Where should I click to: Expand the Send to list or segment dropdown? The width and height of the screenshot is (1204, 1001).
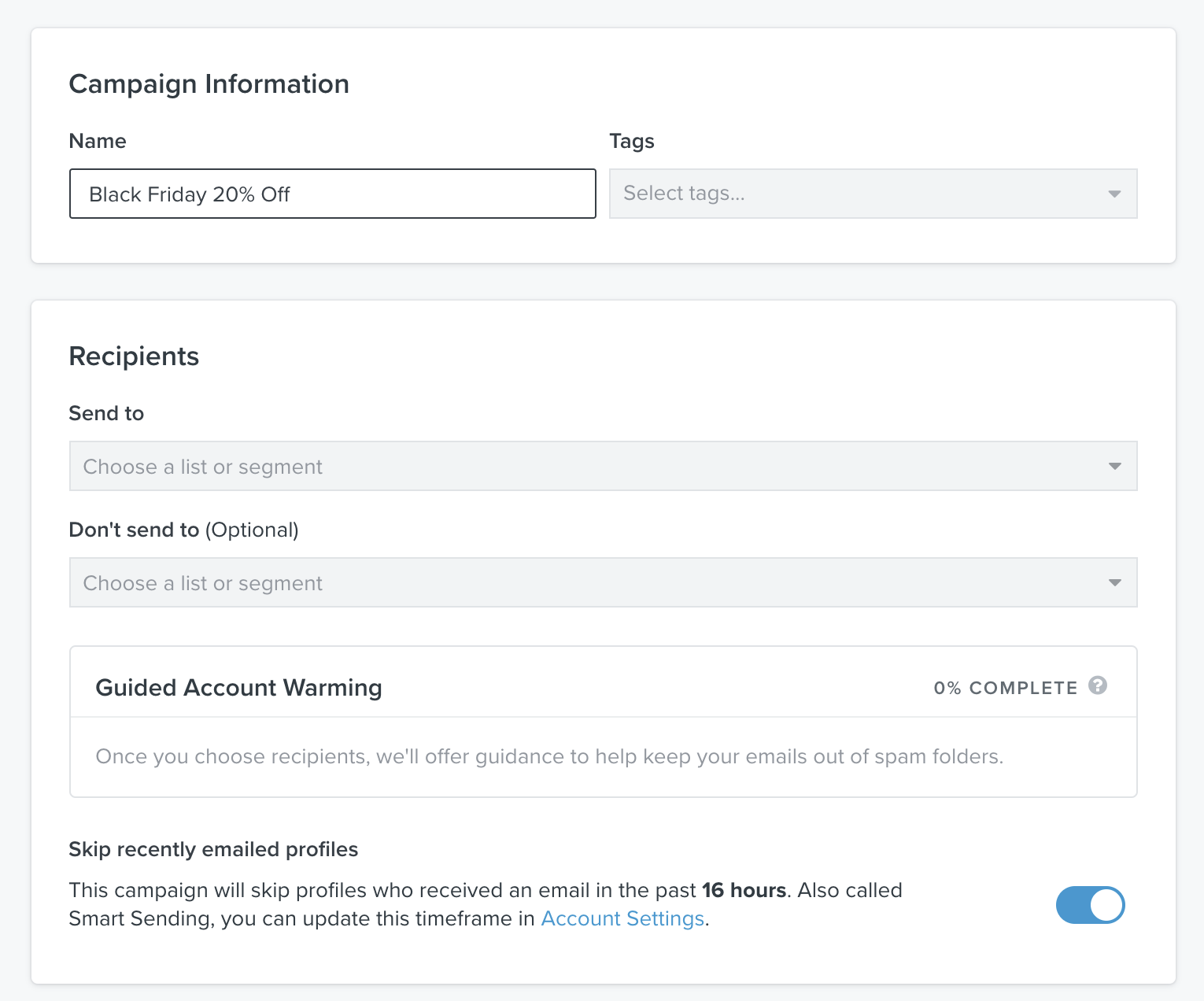coord(590,467)
